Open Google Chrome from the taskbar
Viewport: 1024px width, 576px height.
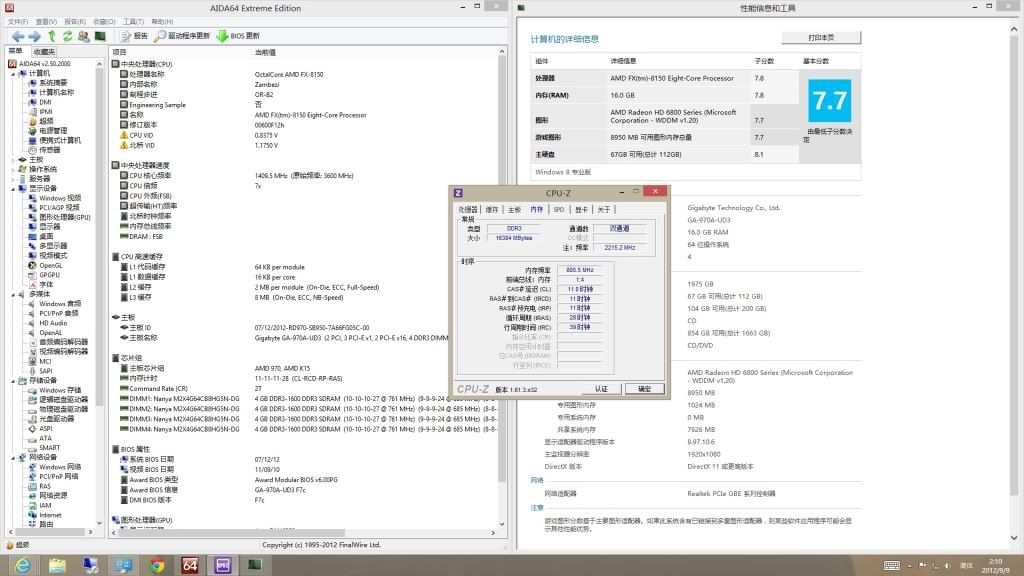coord(157,565)
